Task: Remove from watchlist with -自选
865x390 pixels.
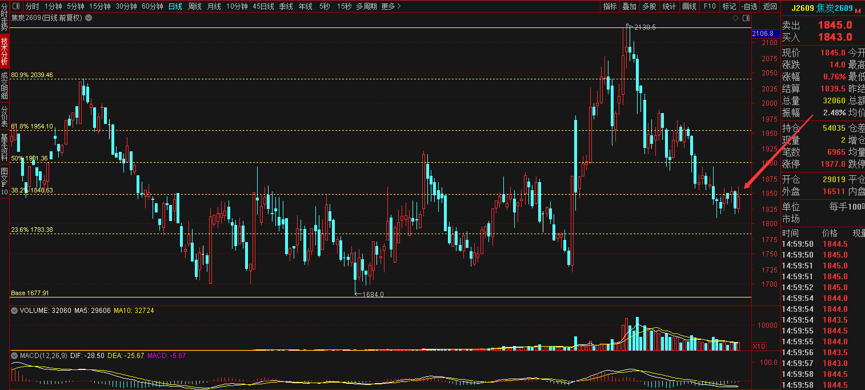Action: (x=749, y=7)
